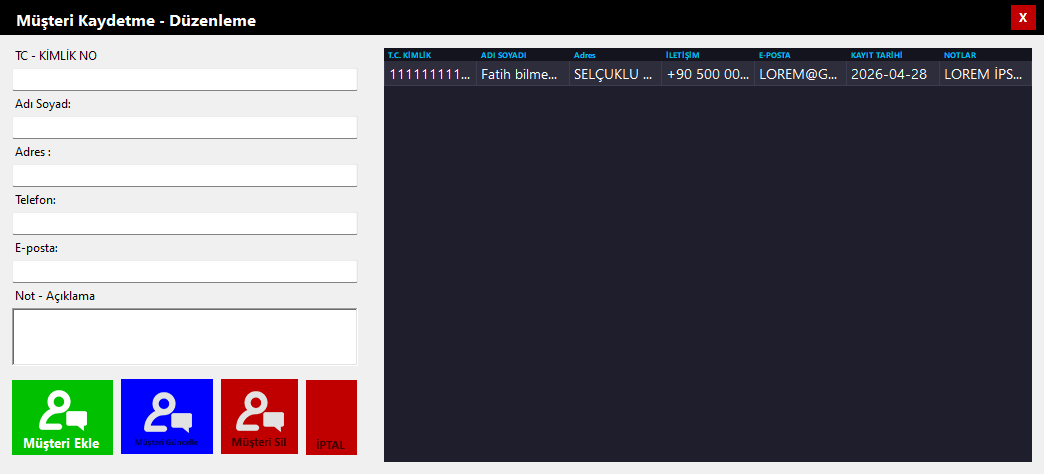1044x474 pixels.
Task: Select the ADI SOYADI column header
Action: (x=523, y=55)
